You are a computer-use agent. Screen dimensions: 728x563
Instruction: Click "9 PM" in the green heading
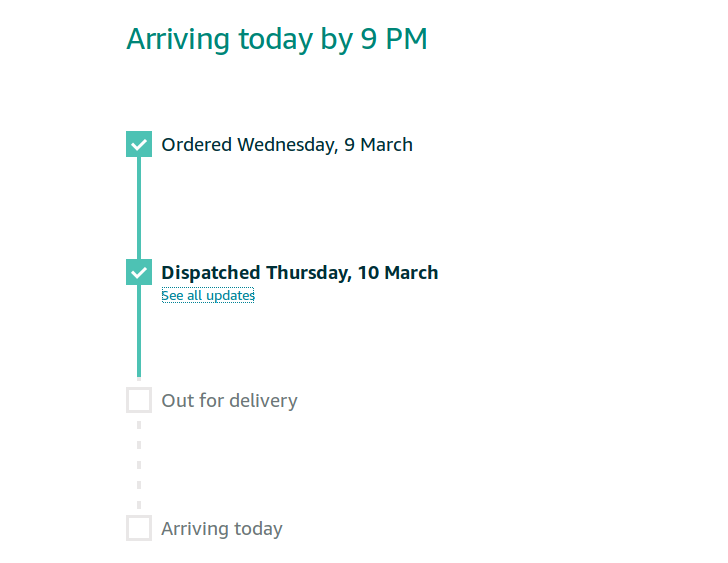(x=394, y=40)
